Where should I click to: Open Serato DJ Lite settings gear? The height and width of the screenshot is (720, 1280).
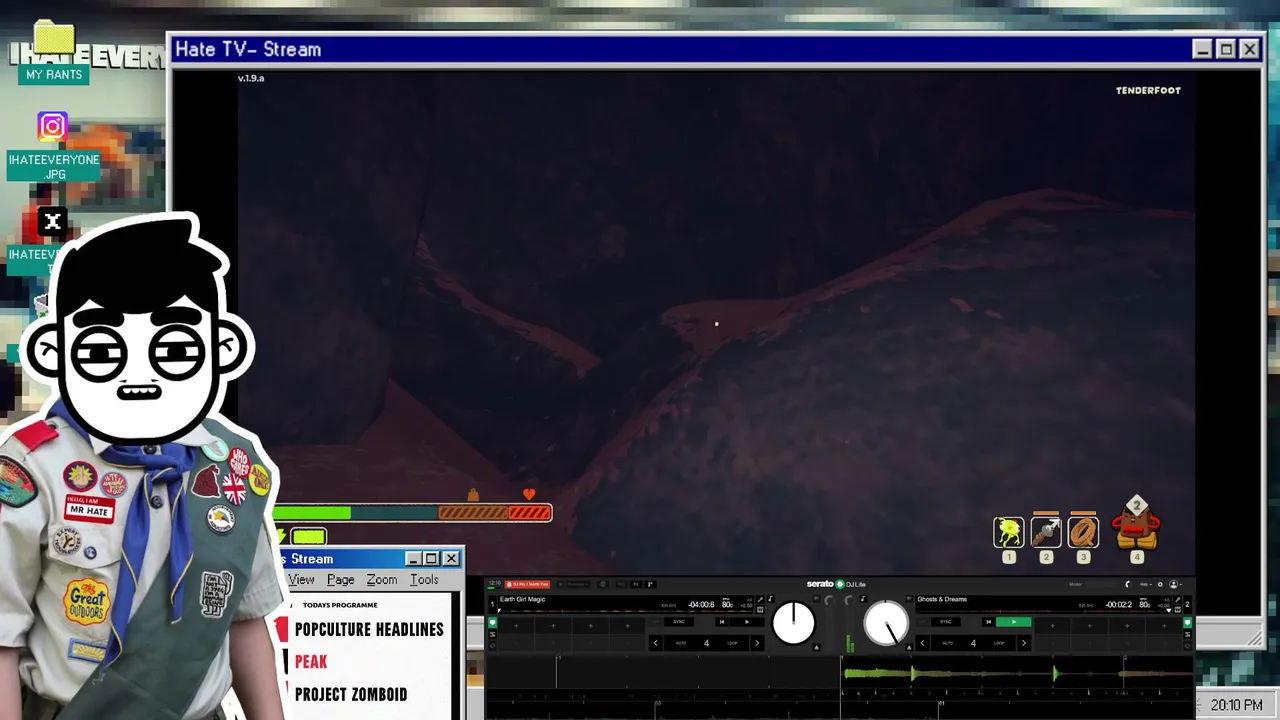(x=1160, y=584)
